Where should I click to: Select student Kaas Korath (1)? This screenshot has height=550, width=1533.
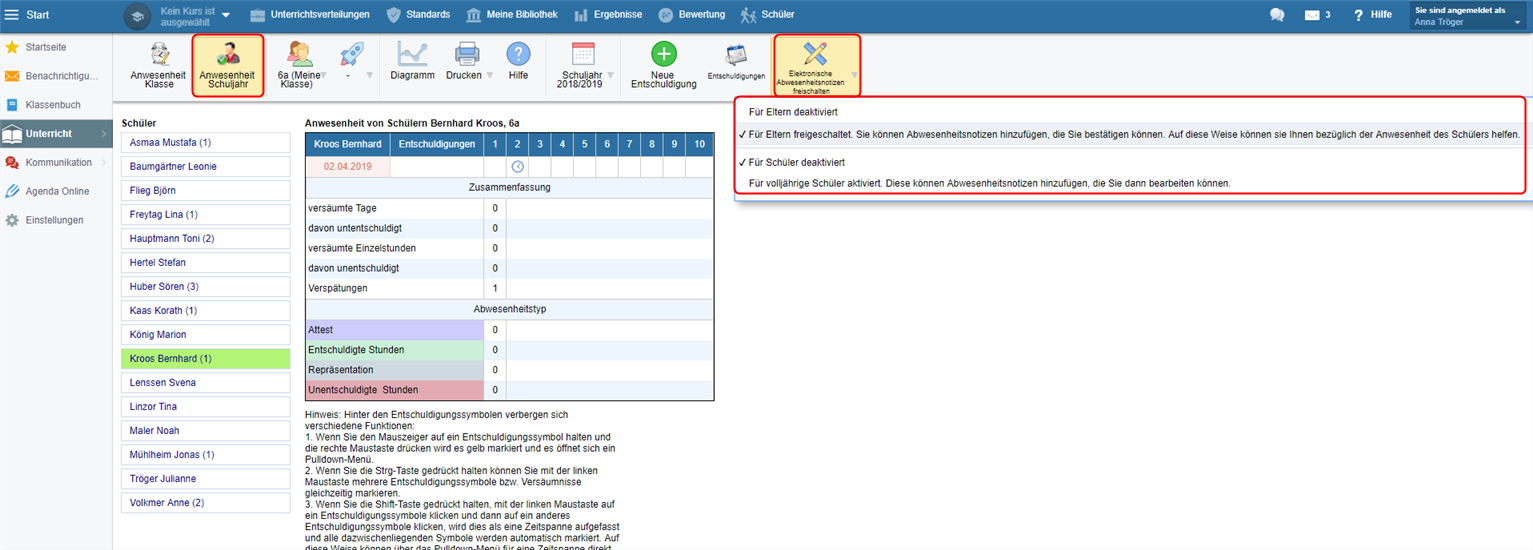point(205,310)
